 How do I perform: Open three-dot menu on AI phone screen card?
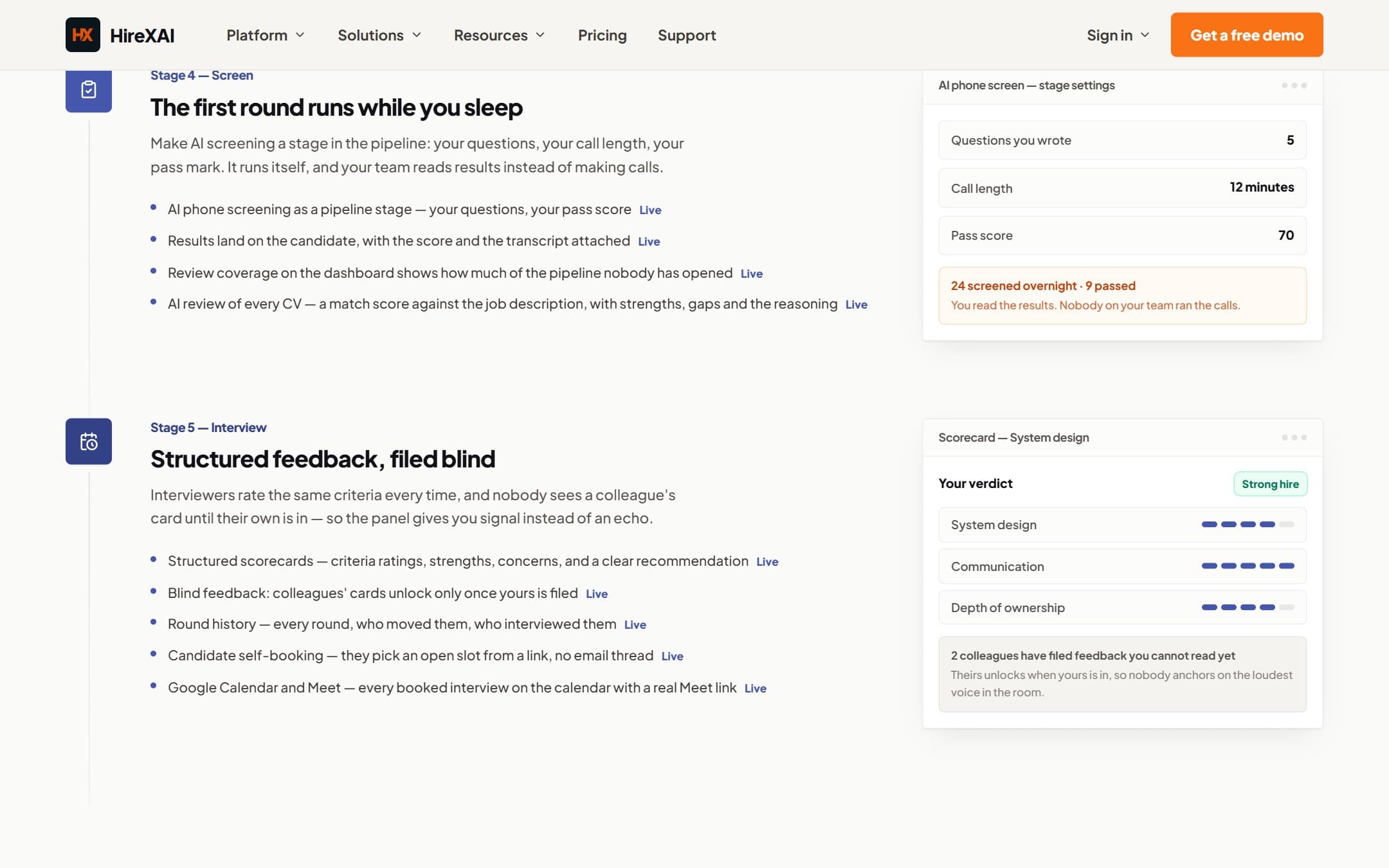pos(1294,86)
